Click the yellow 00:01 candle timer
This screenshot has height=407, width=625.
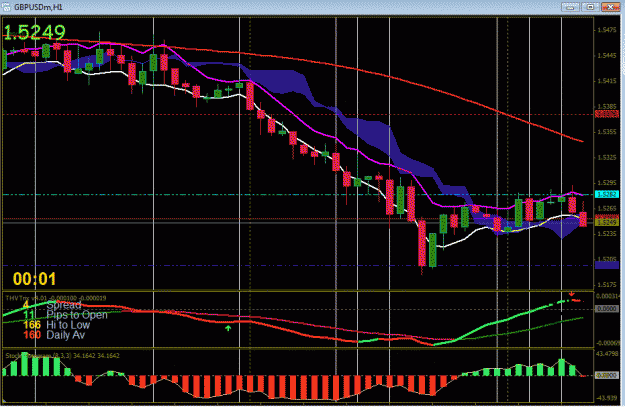point(34,279)
